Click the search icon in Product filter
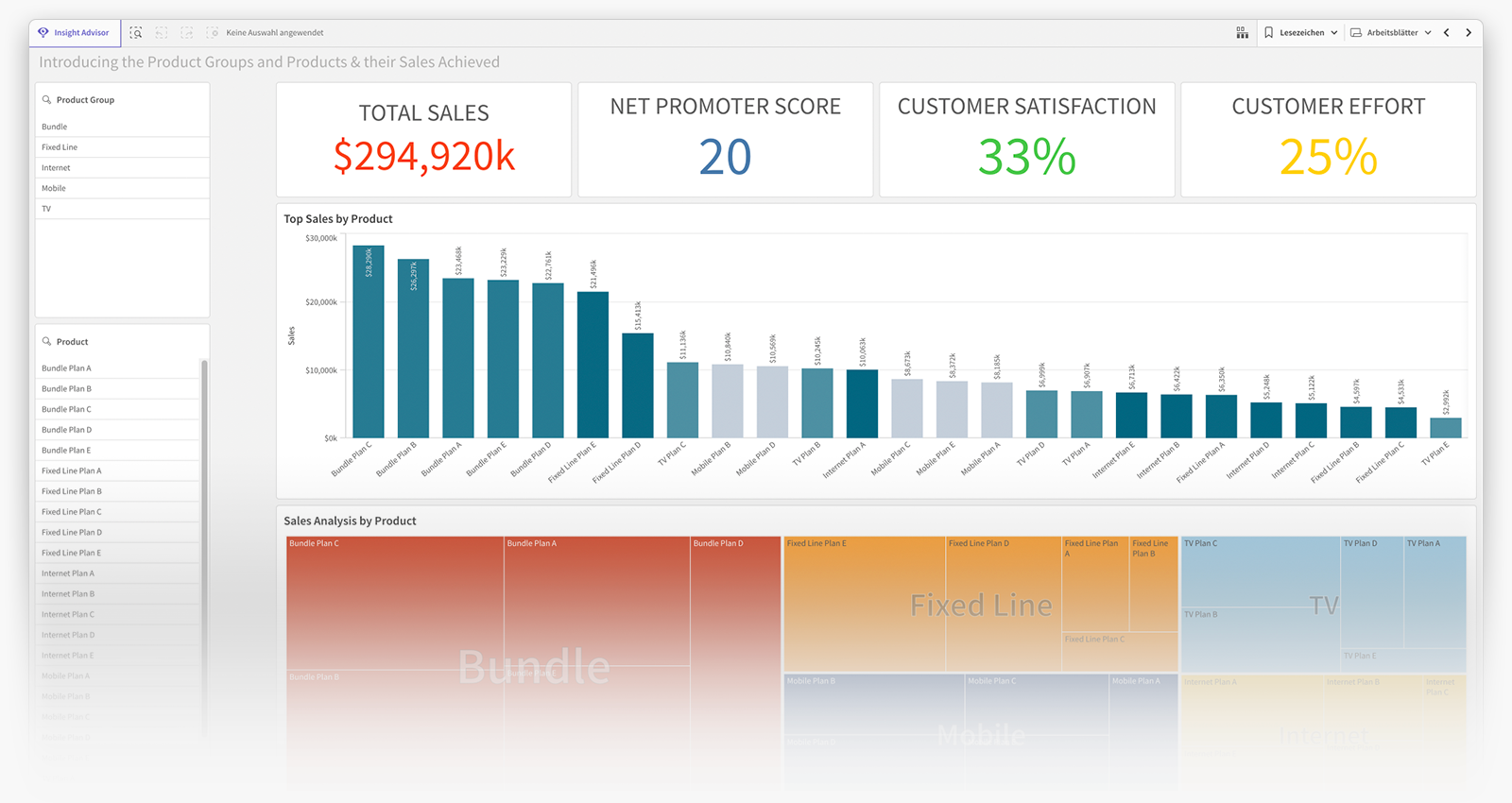The image size is (1512, 803). pos(46,342)
